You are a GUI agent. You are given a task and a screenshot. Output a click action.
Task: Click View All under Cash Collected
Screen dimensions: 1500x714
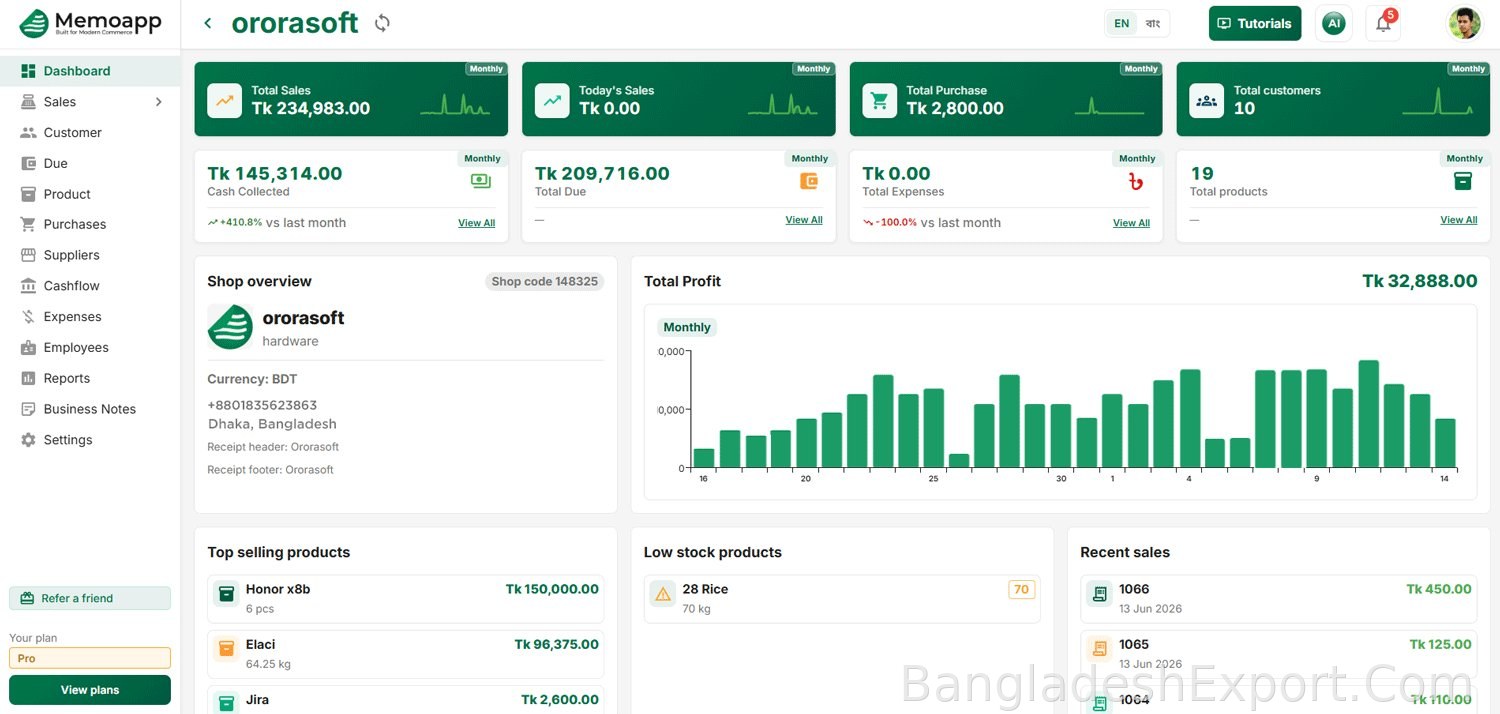pos(476,223)
